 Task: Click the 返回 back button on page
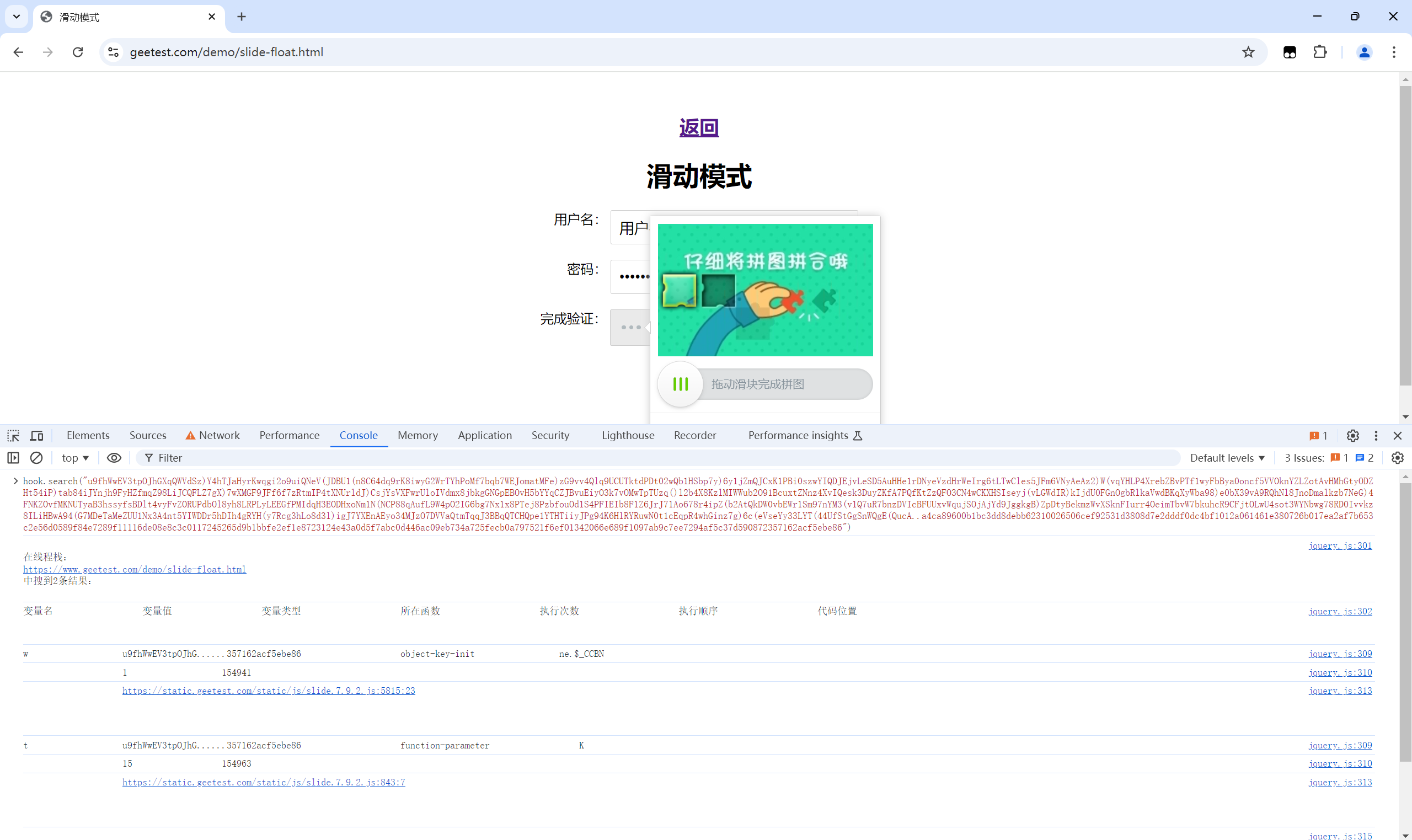[x=700, y=127]
